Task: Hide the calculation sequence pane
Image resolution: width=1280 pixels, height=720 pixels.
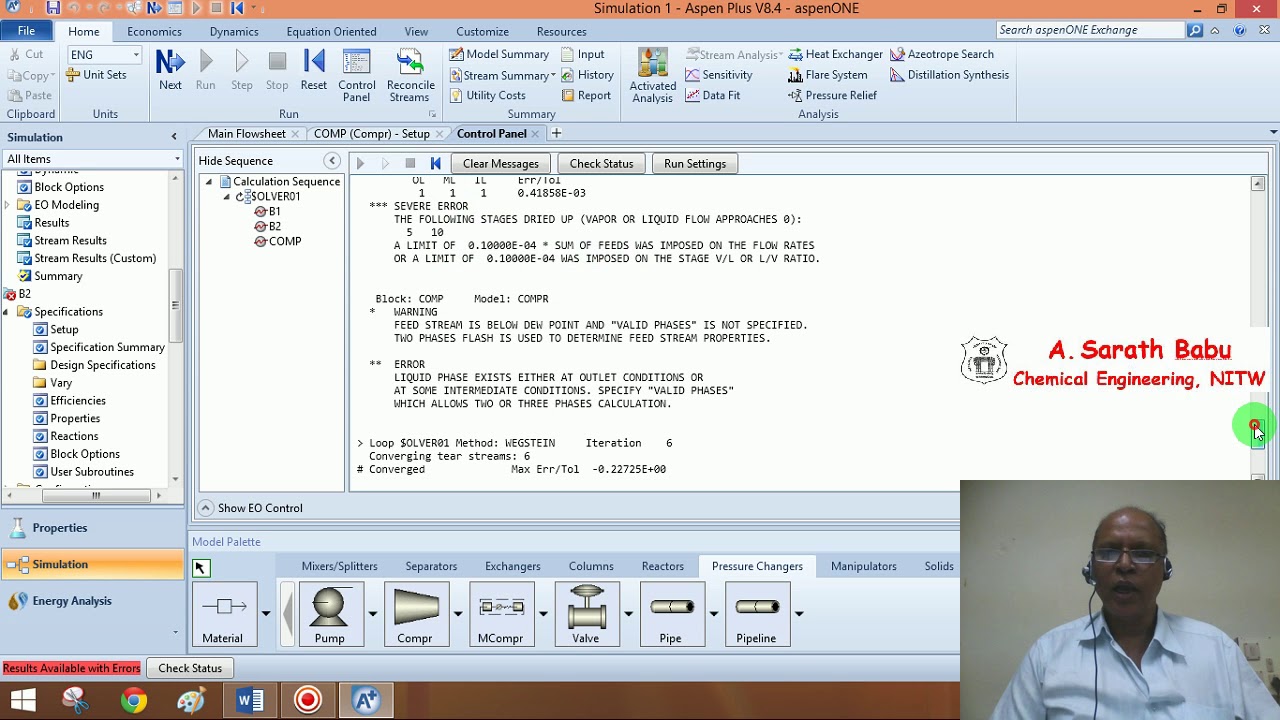Action: pos(332,161)
